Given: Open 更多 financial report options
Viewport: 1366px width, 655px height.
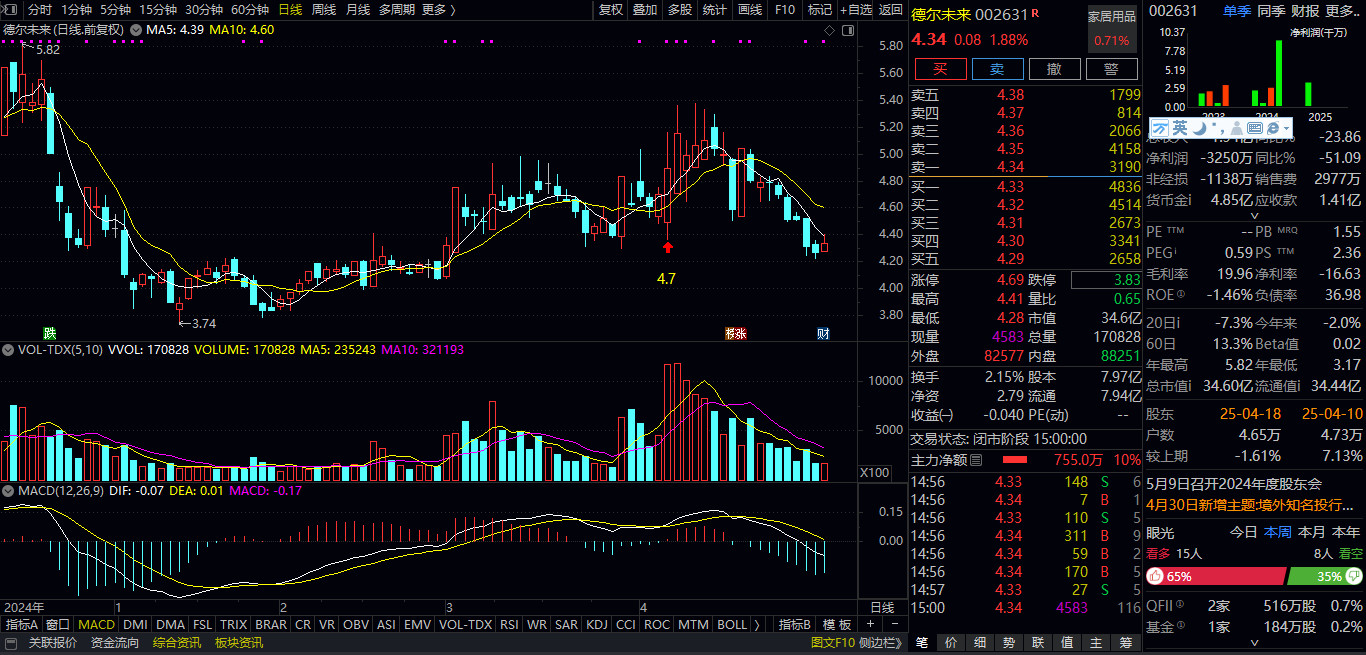Looking at the screenshot, I should [1342, 11].
